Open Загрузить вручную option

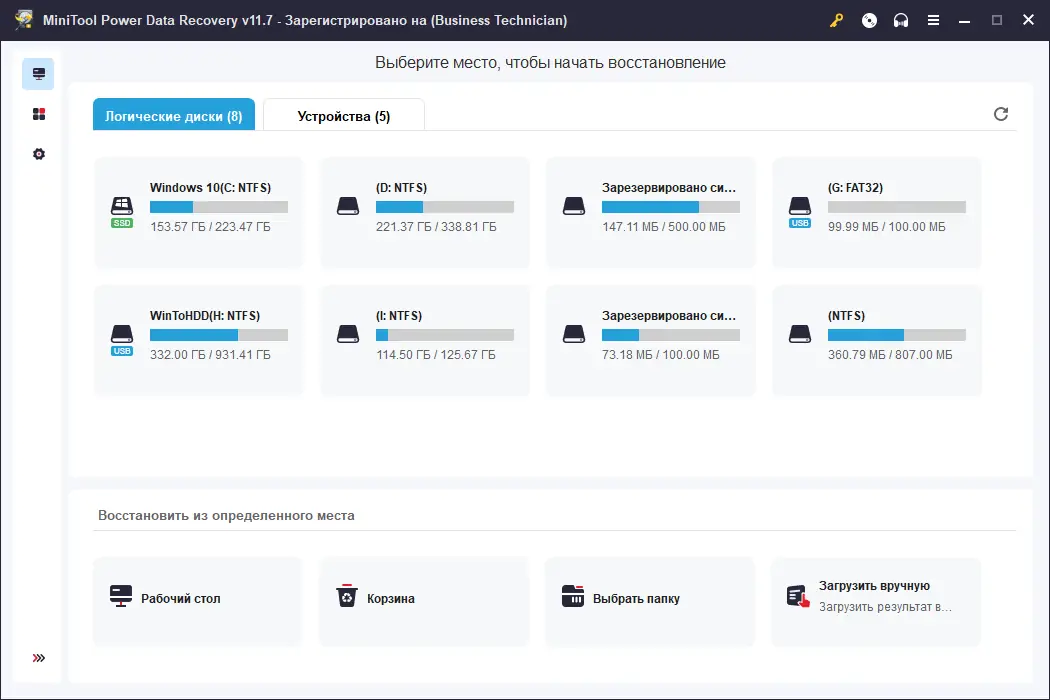tap(876, 600)
